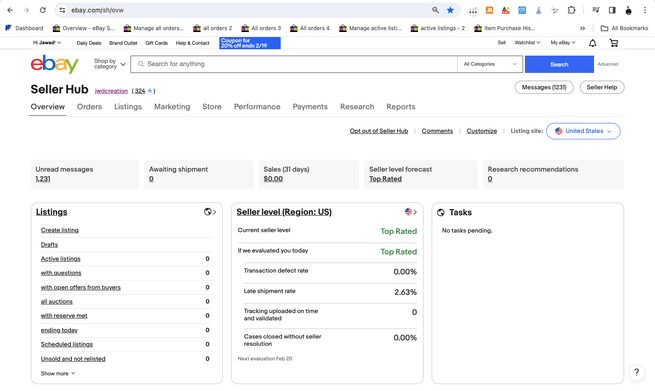Expand Shop by category dropdown

(x=109, y=64)
